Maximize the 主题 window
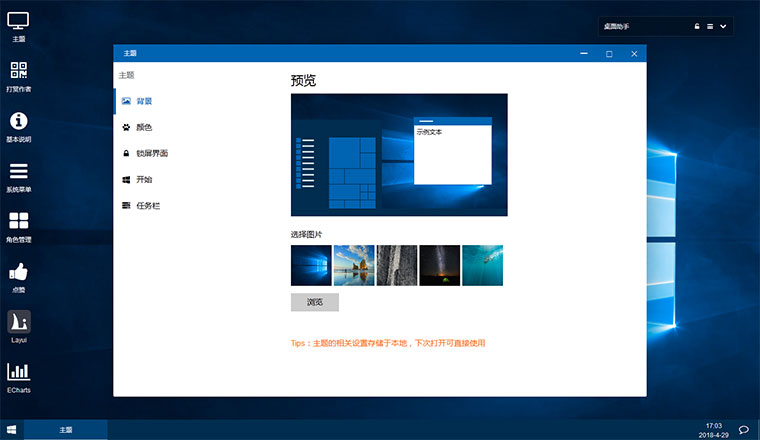Screen dimensions: 760x440 (x=609, y=54)
